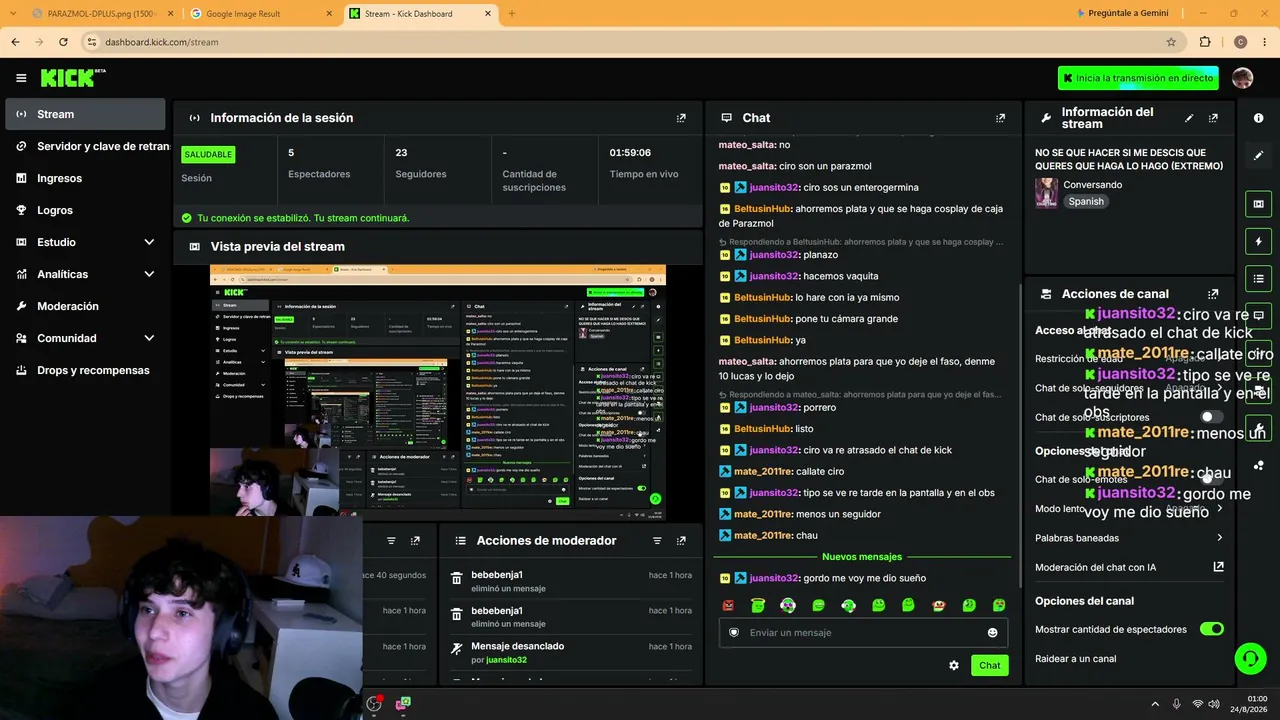Pop out the Información del stream panel
This screenshot has height=720, width=1280.
[x=1213, y=118]
